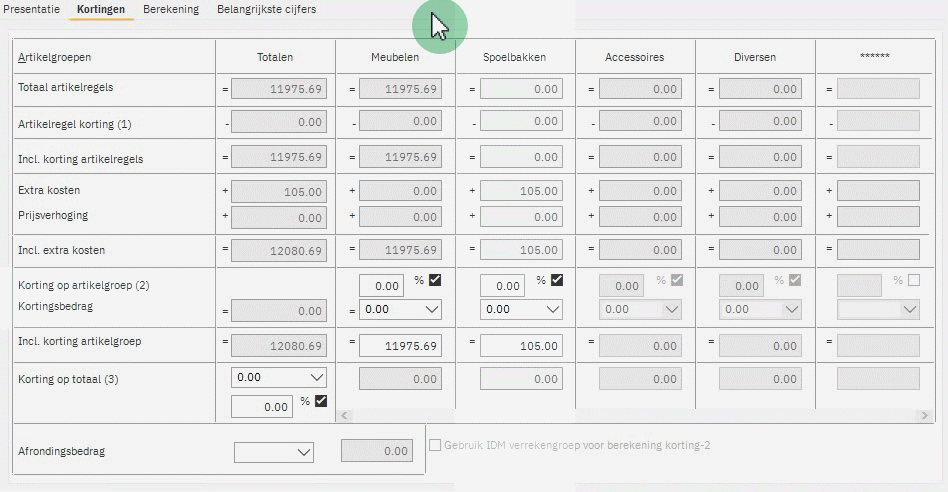
Task: Toggle Accessoires percentage checkbox for korting artikelgroep
Action: tap(677, 280)
